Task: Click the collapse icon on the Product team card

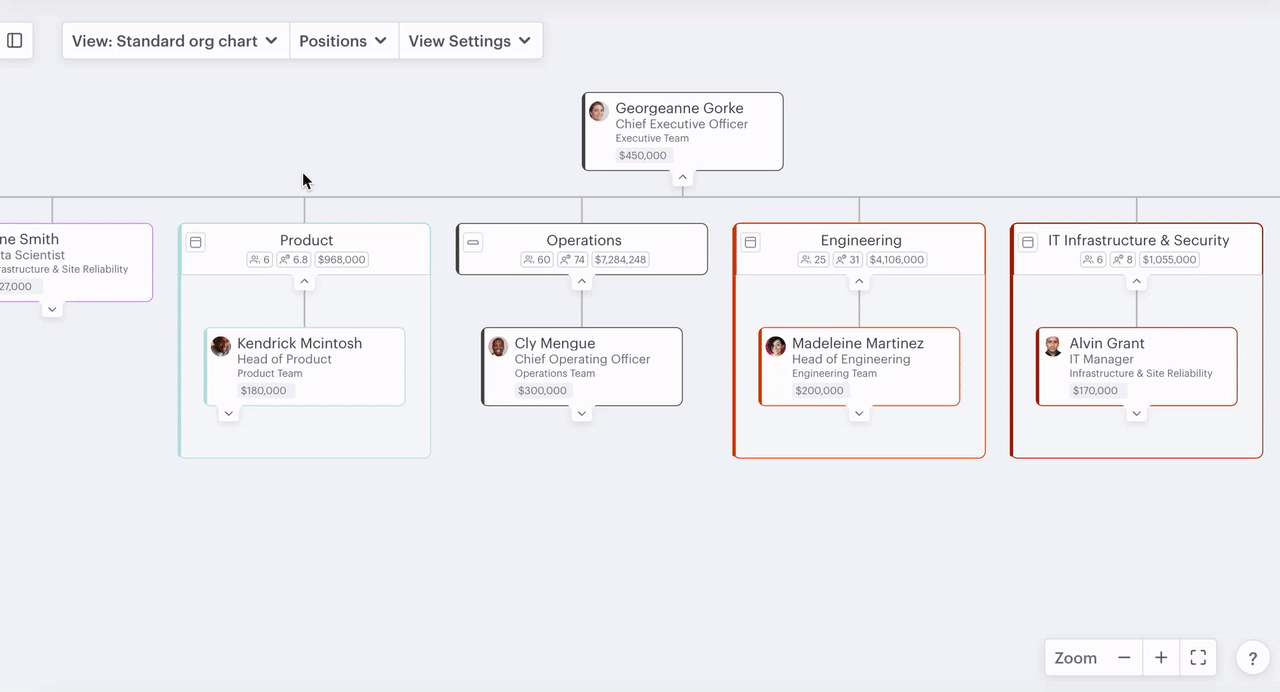Action: pos(195,241)
